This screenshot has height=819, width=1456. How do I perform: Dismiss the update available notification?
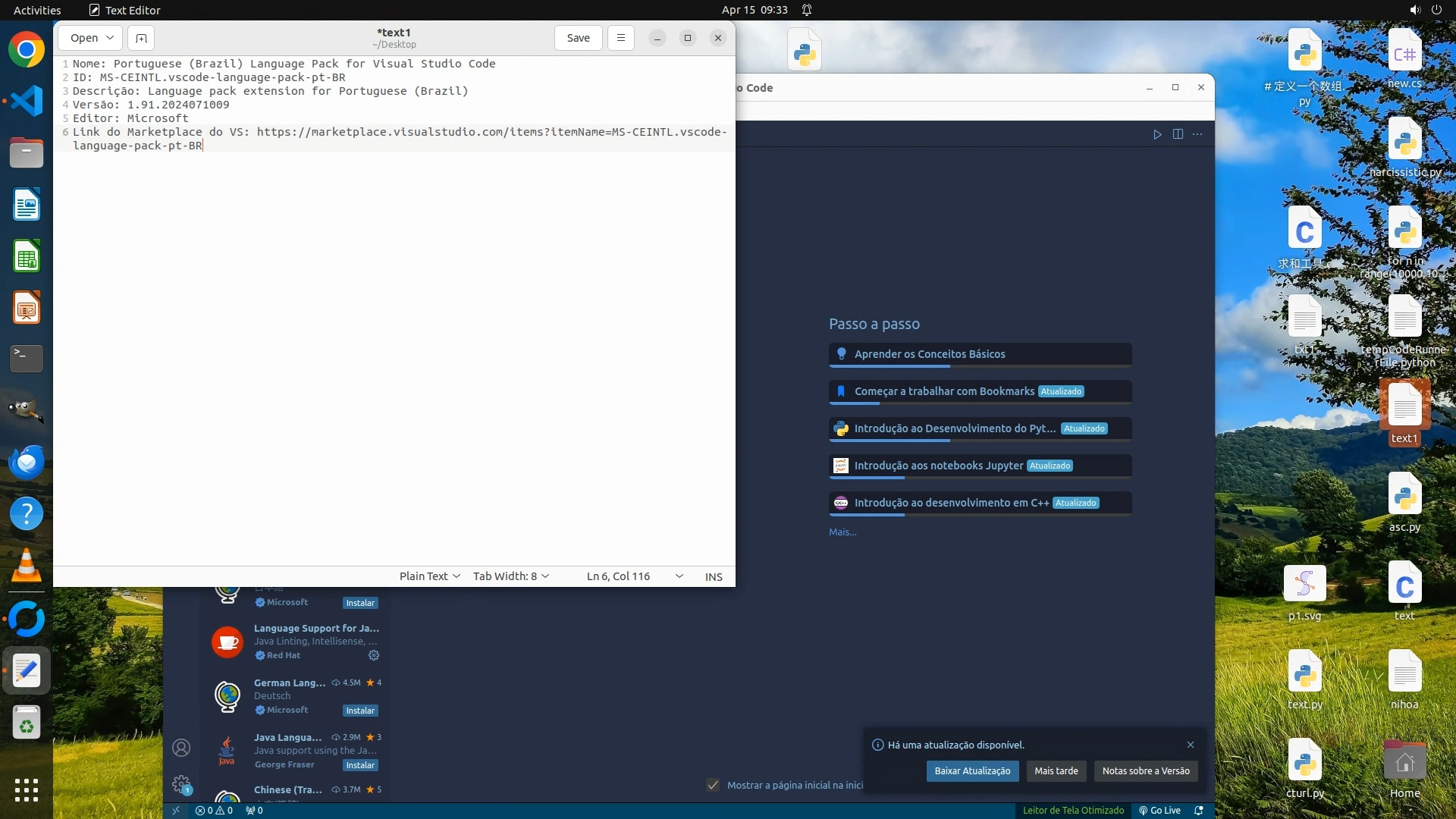pos(1190,745)
